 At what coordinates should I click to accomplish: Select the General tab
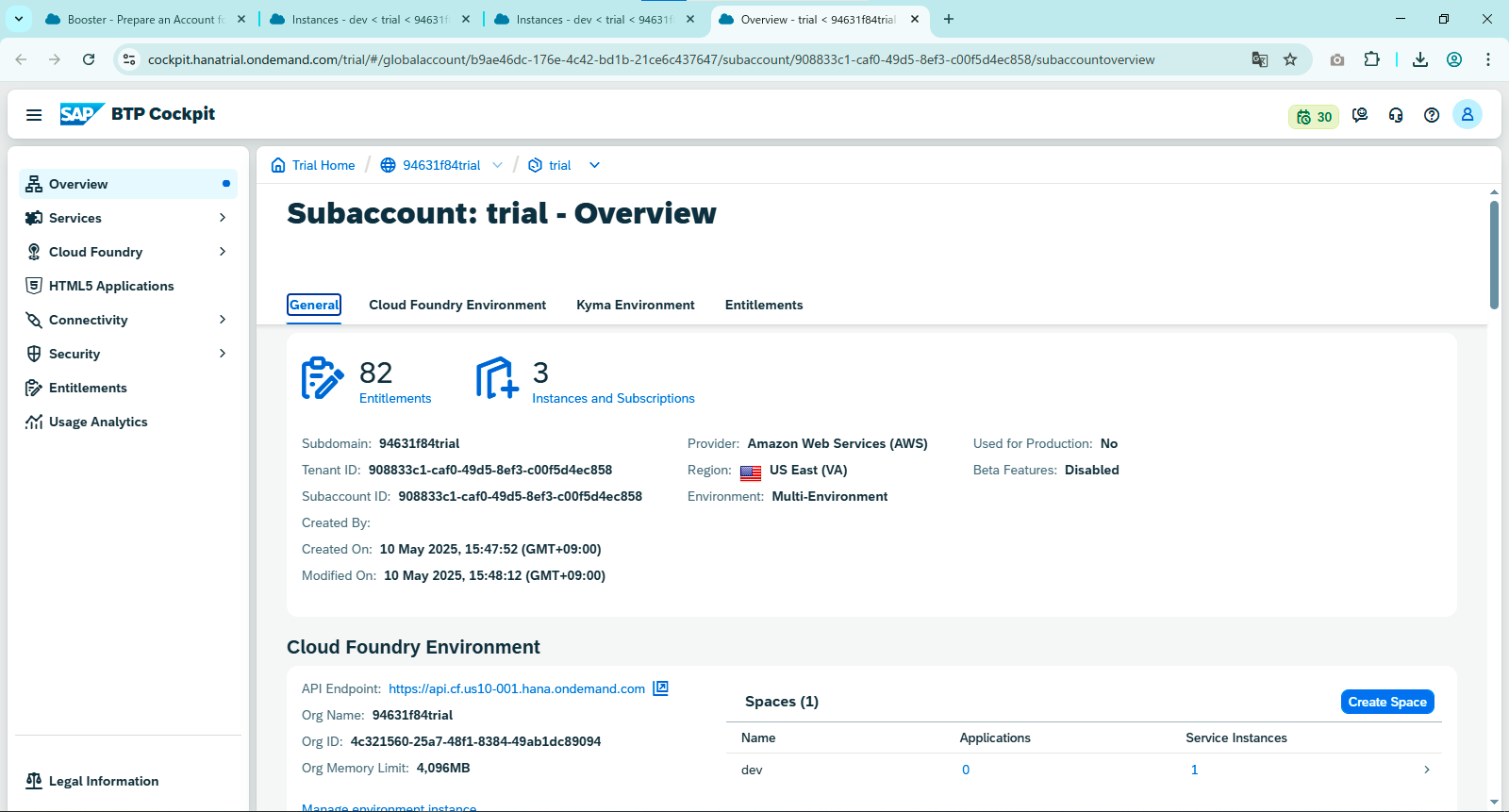[x=314, y=305]
